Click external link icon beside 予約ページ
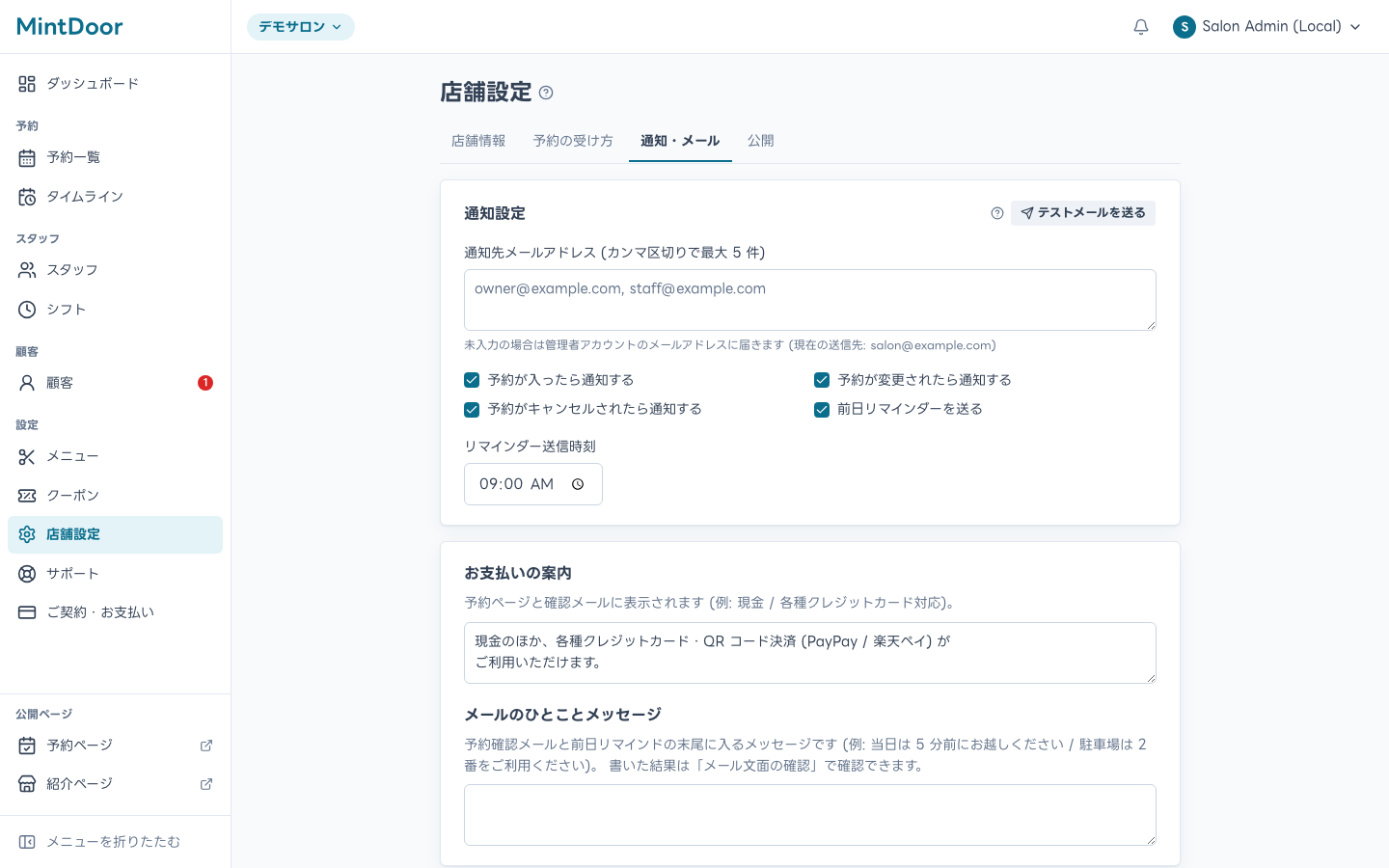1389x868 pixels. (x=206, y=746)
